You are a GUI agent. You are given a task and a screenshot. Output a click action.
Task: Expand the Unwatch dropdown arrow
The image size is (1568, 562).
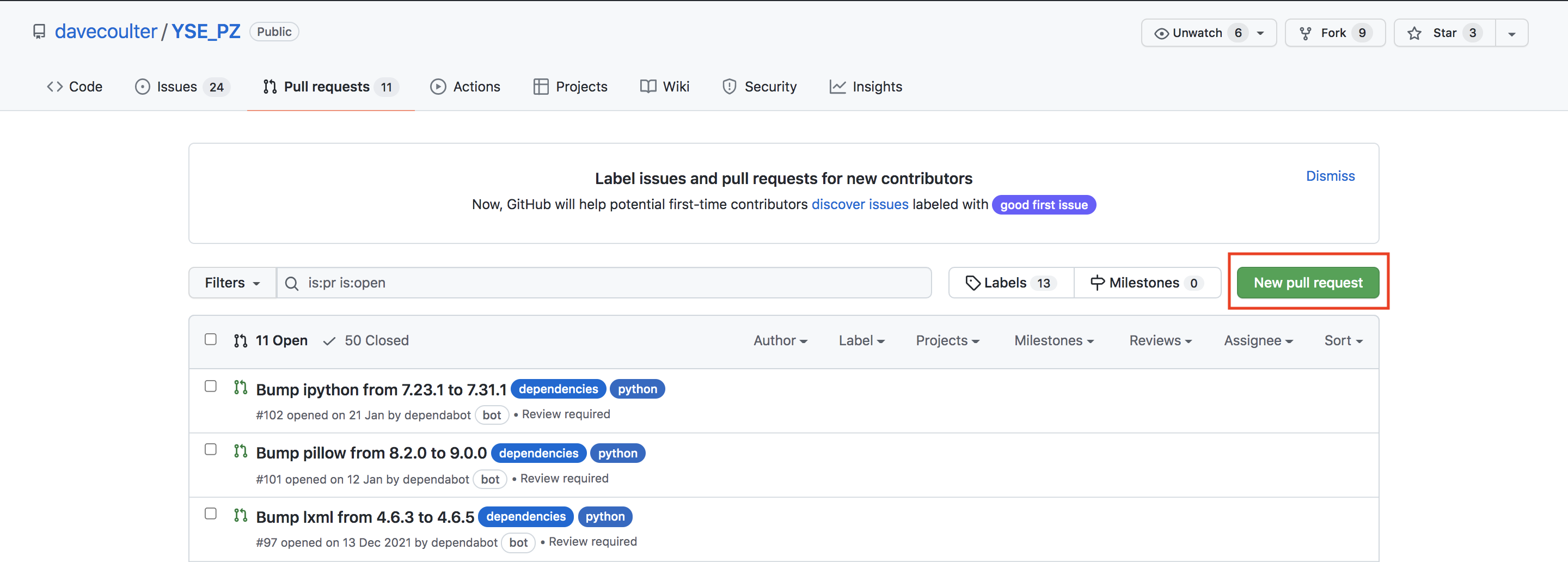coord(1260,33)
